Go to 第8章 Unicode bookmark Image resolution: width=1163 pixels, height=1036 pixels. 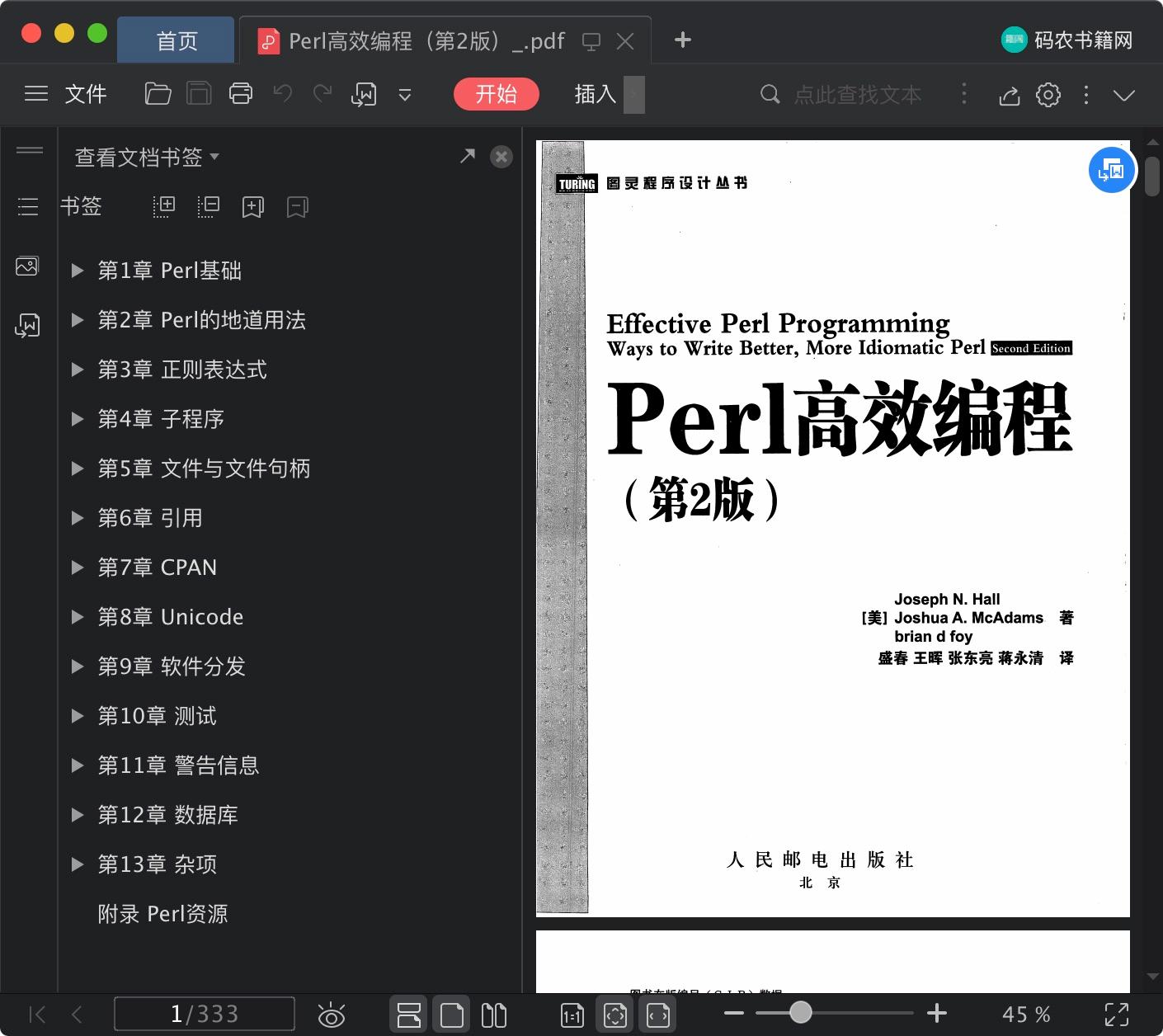171,617
